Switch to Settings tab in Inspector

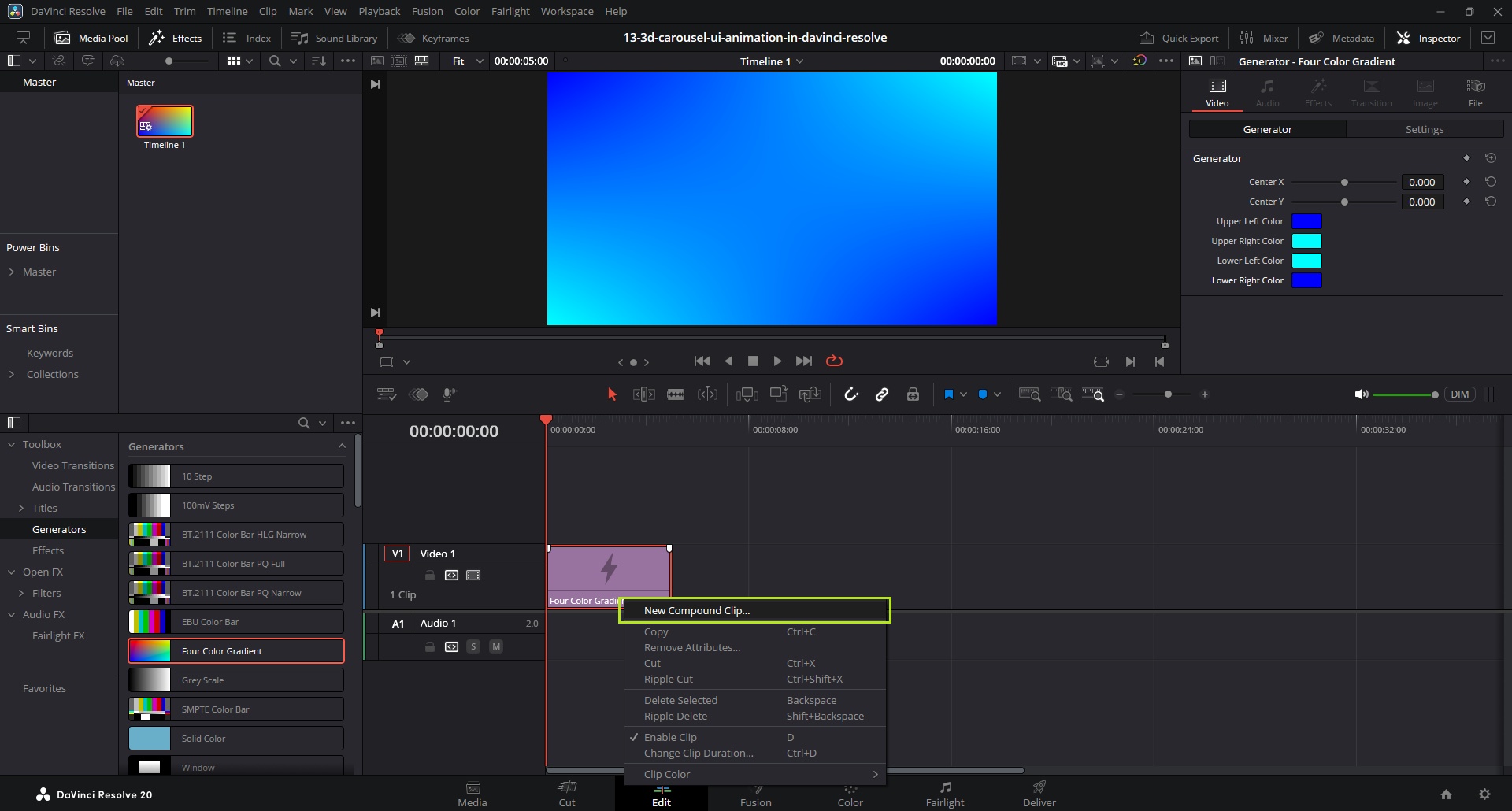click(x=1424, y=129)
